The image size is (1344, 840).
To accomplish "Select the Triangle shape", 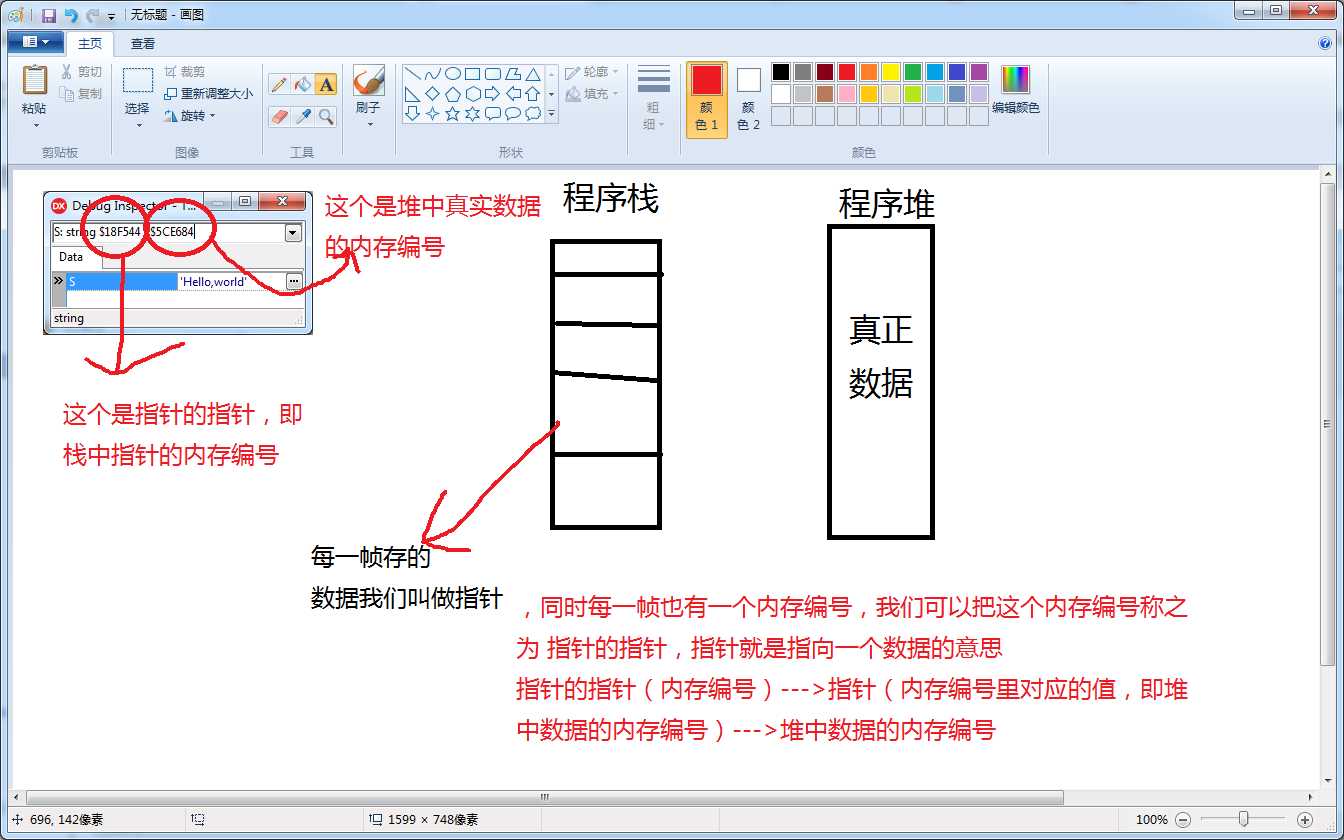I will click(532, 74).
